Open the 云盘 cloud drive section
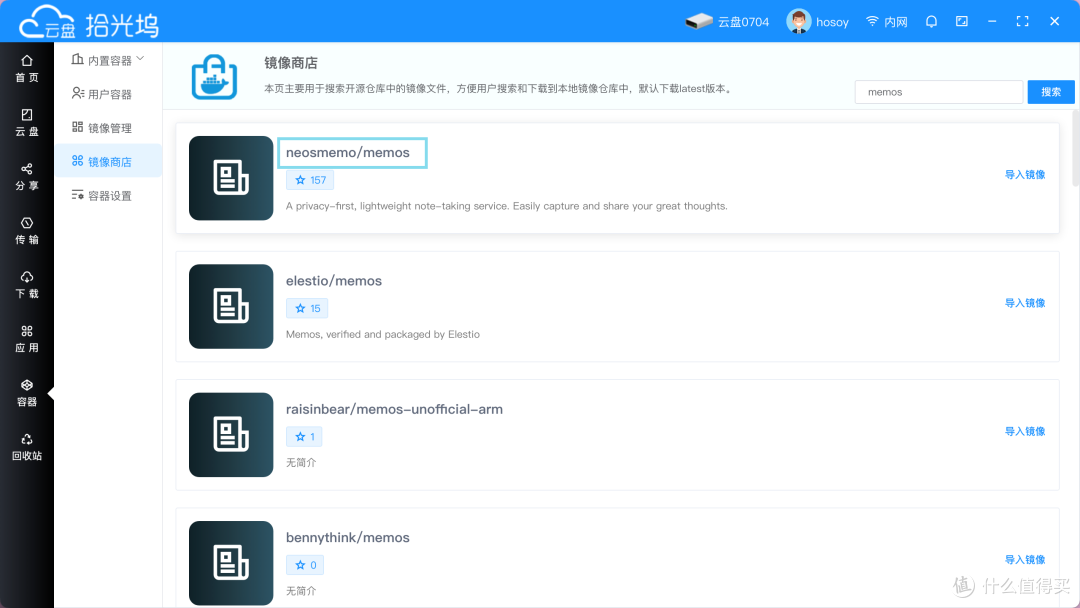 point(27,123)
